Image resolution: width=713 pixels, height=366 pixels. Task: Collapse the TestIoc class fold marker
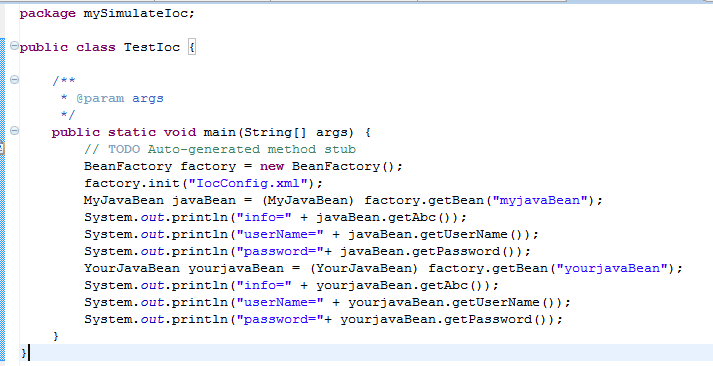(x=14, y=46)
